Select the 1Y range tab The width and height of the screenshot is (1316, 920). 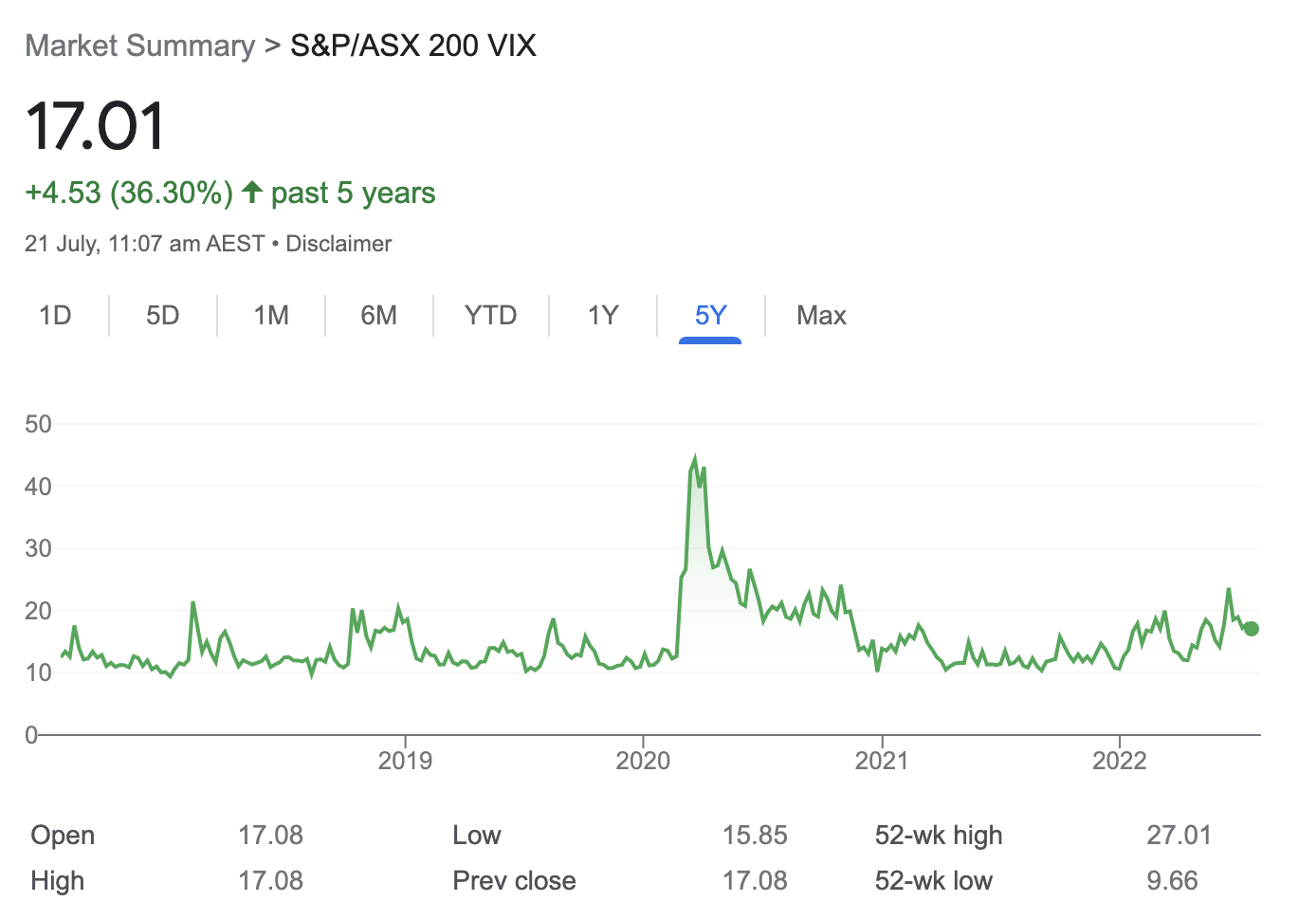pyautogui.click(x=603, y=315)
